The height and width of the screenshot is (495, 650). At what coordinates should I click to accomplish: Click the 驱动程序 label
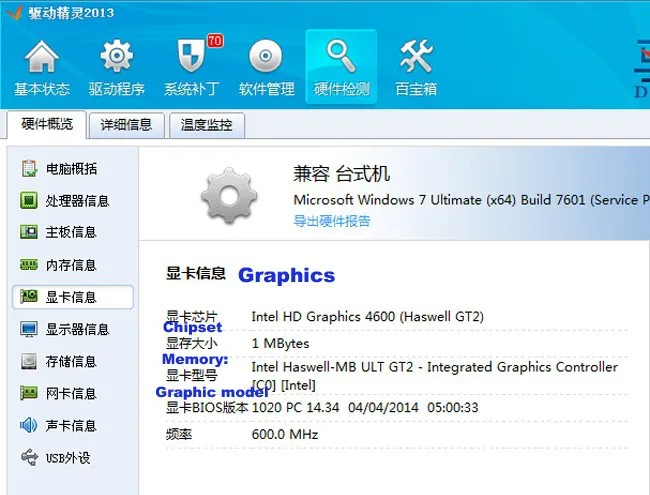pos(116,88)
